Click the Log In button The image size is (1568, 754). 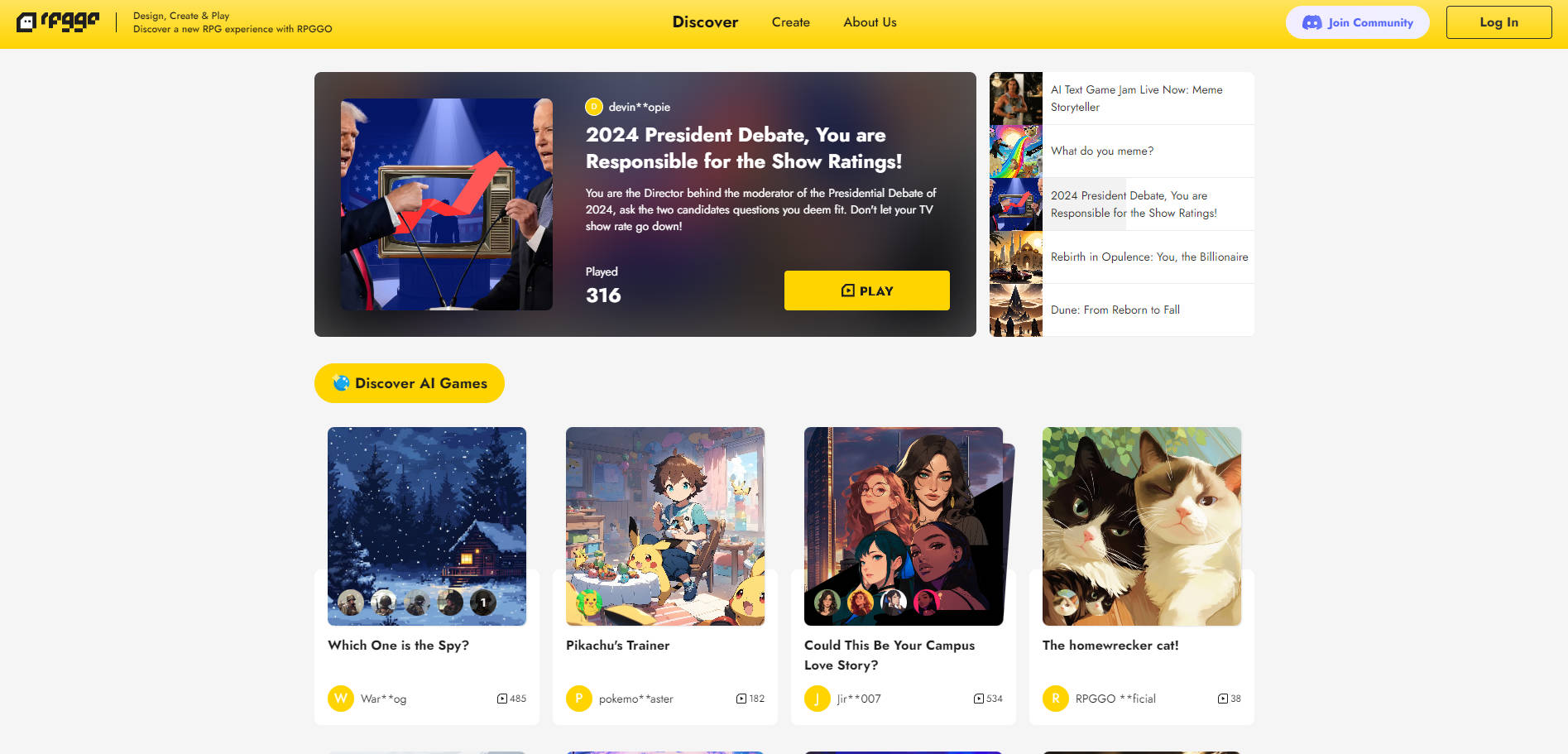(1498, 22)
